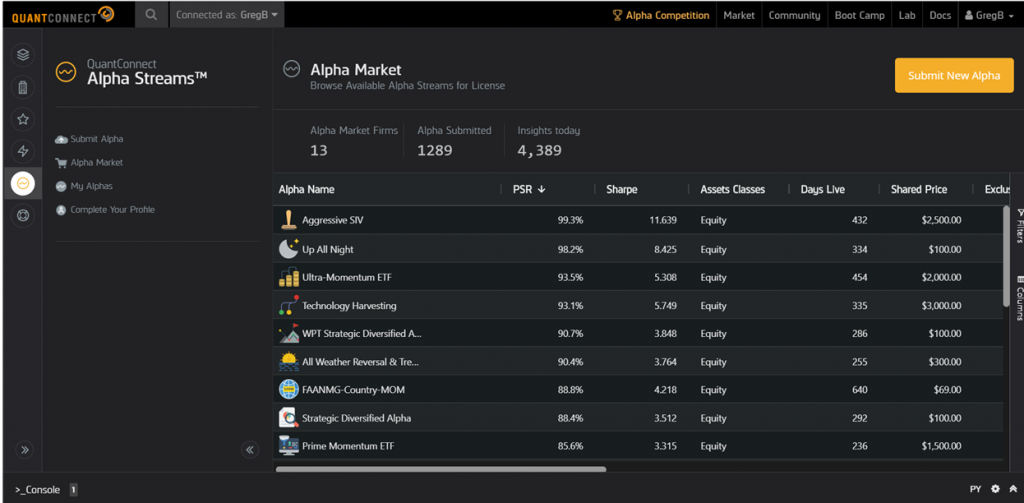Open the Connected as GregB dropdown
1024x503 pixels.
click(x=227, y=14)
